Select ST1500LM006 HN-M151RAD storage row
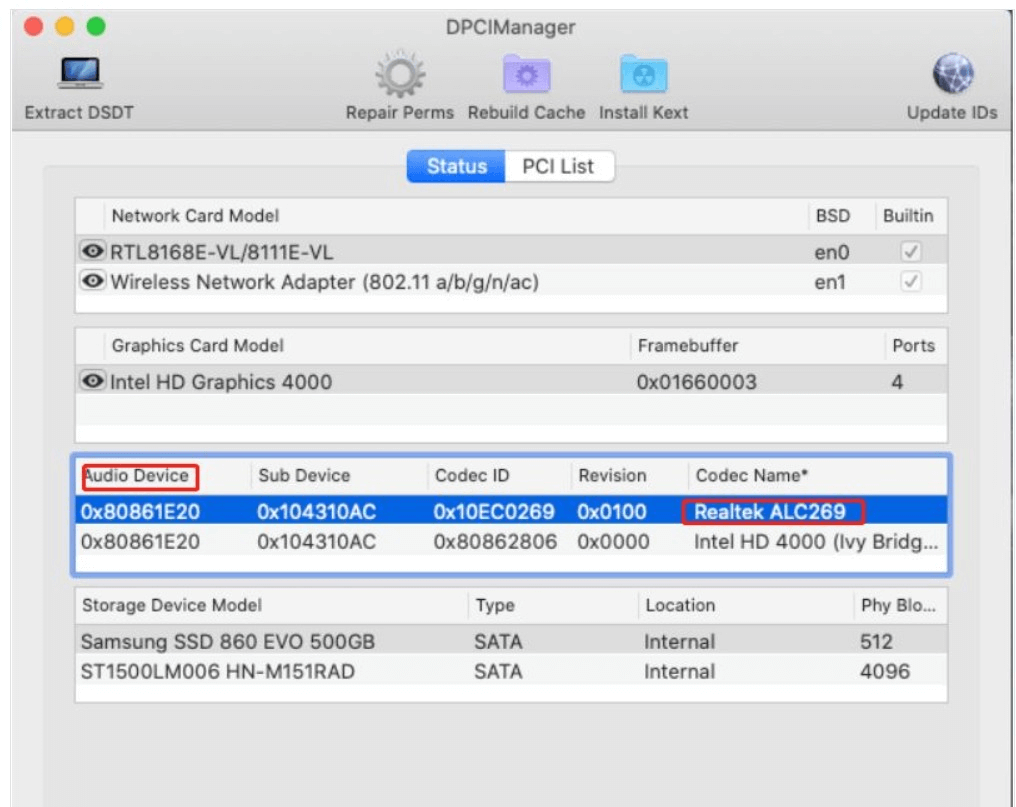 tap(217, 672)
